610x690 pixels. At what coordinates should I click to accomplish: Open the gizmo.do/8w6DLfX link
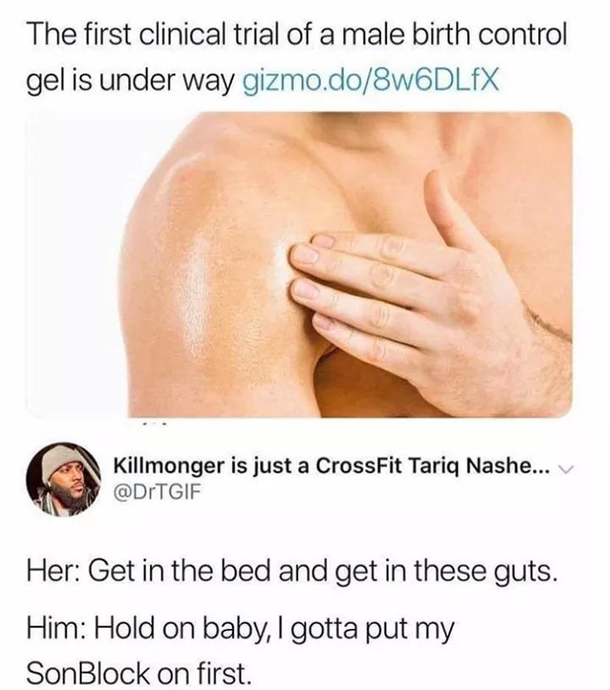(x=371, y=81)
